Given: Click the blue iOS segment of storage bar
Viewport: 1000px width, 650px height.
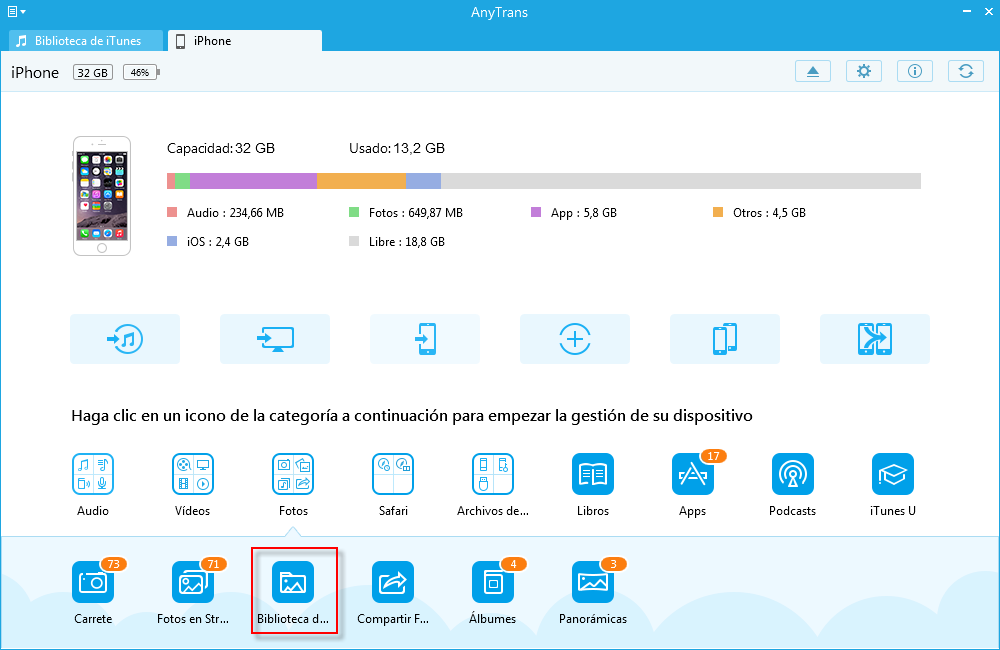Looking at the screenshot, I should pyautogui.click(x=423, y=181).
